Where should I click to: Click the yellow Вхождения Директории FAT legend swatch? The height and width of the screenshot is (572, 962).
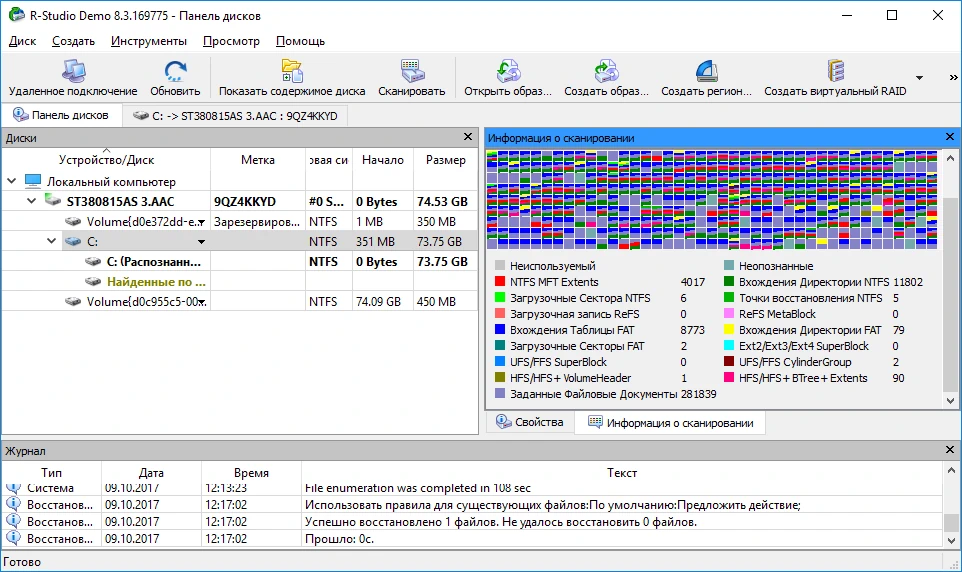click(729, 330)
